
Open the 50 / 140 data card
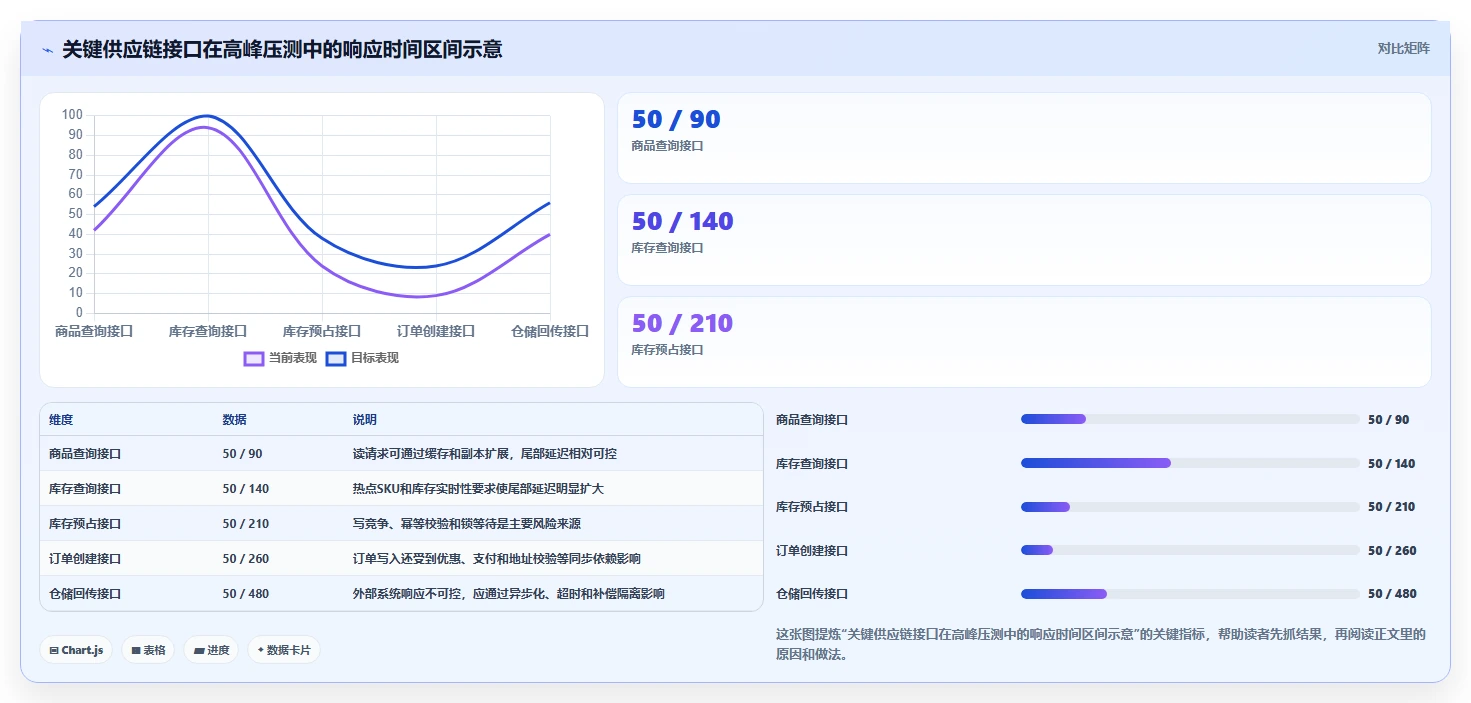(x=1024, y=240)
